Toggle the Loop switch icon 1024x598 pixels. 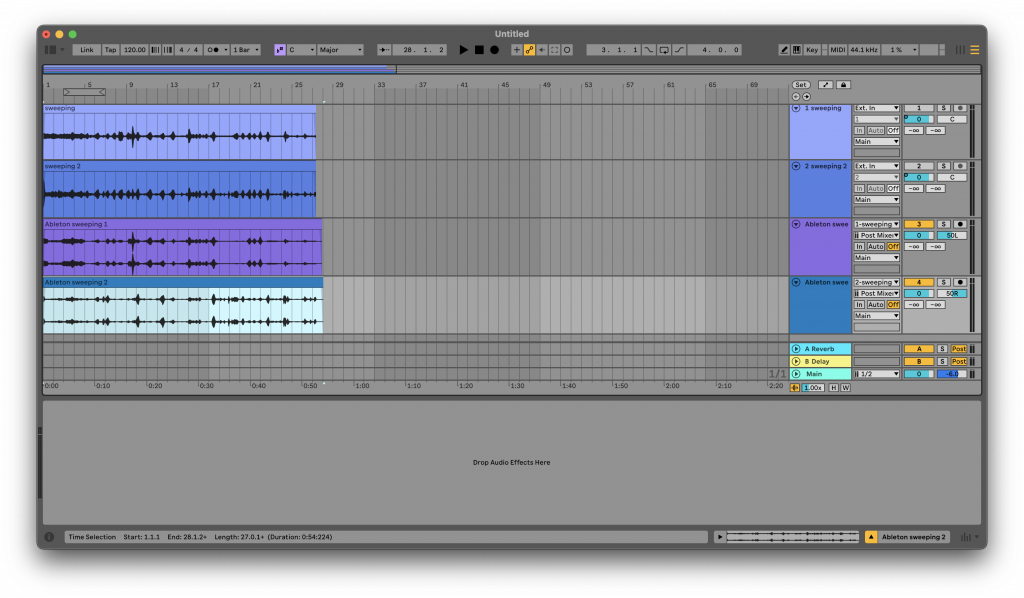click(664, 50)
